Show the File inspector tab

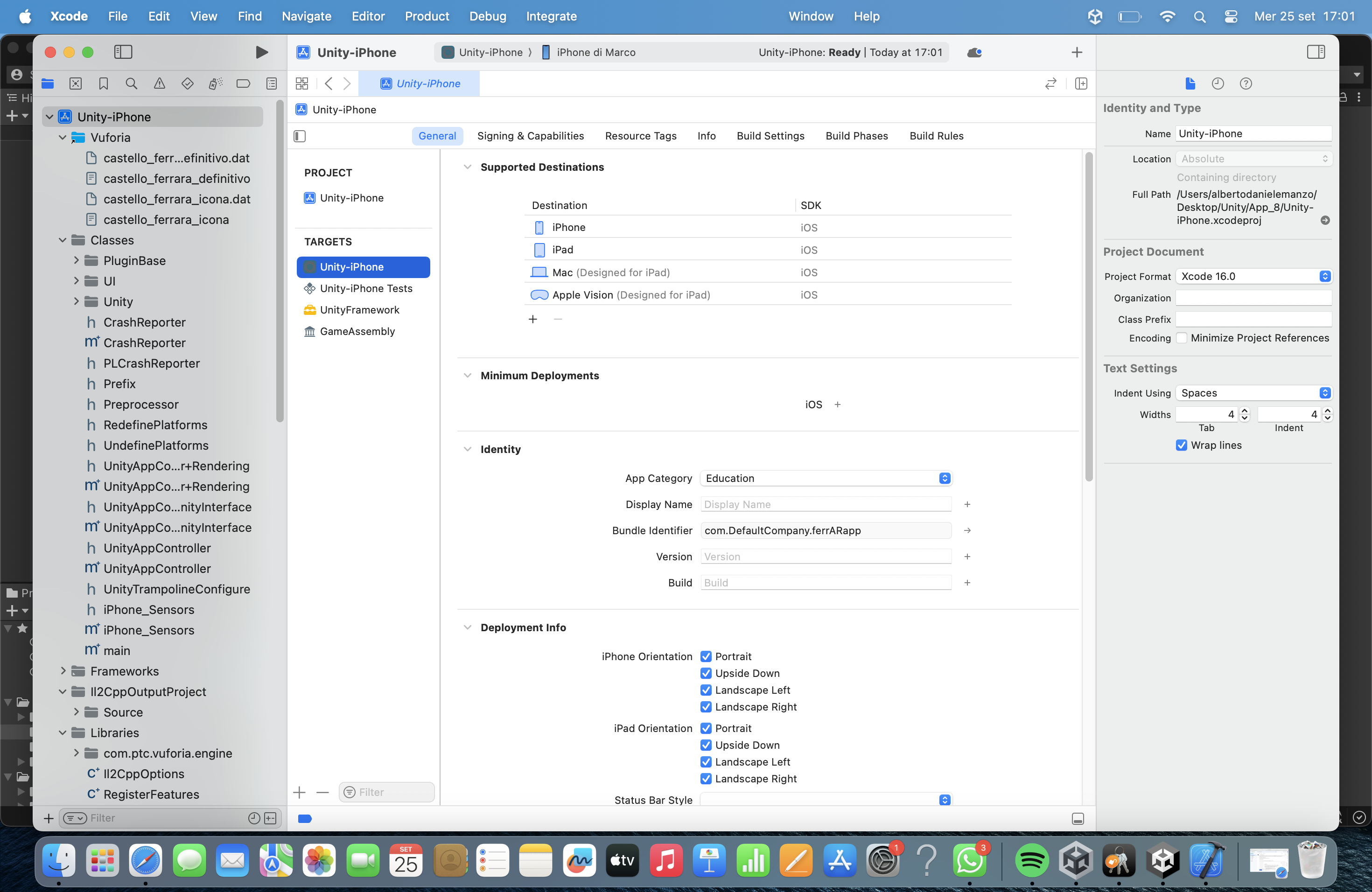pos(1190,84)
